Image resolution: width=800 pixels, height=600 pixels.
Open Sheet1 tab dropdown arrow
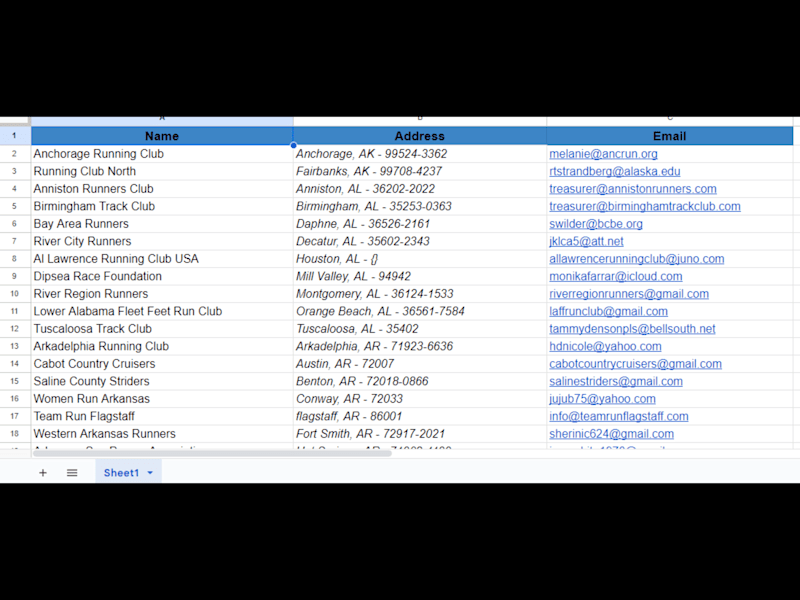pos(150,473)
